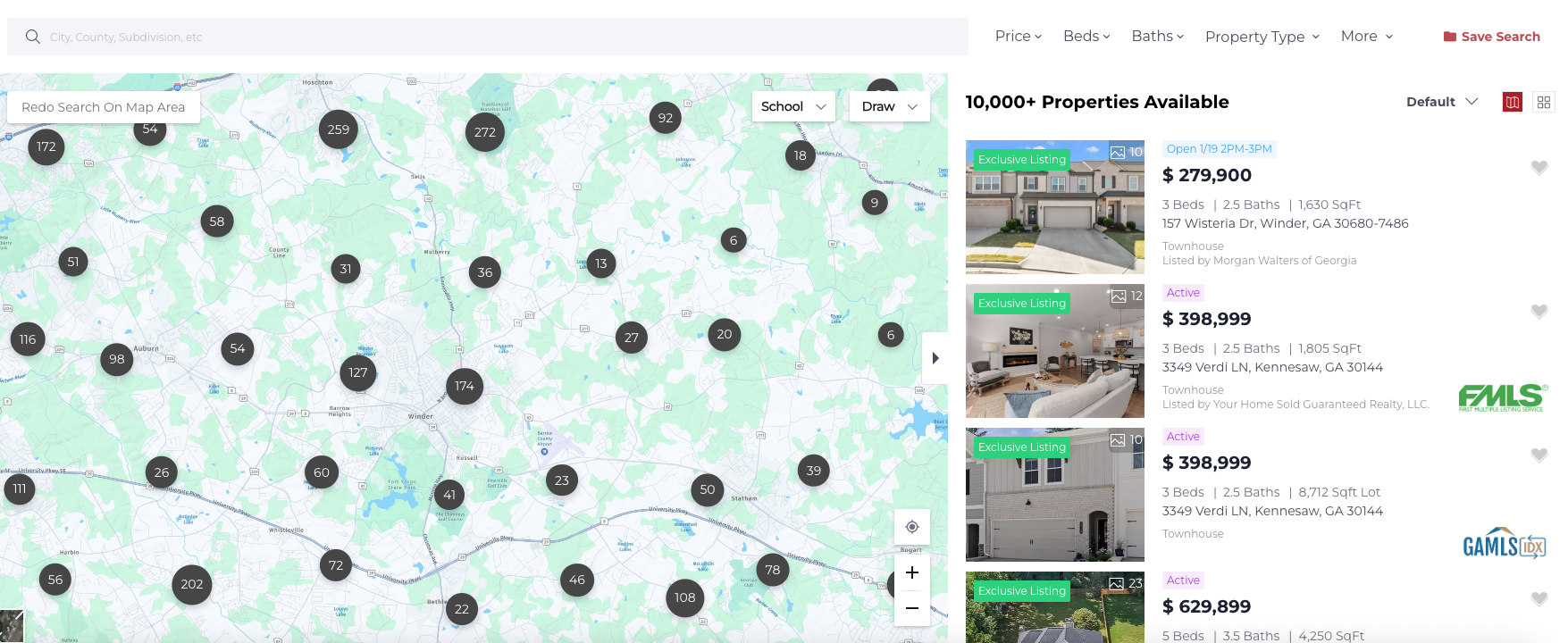This screenshot has width=1568, height=643.
Task: Click 10,000+ Properties Available heading
Action: pos(1097,102)
